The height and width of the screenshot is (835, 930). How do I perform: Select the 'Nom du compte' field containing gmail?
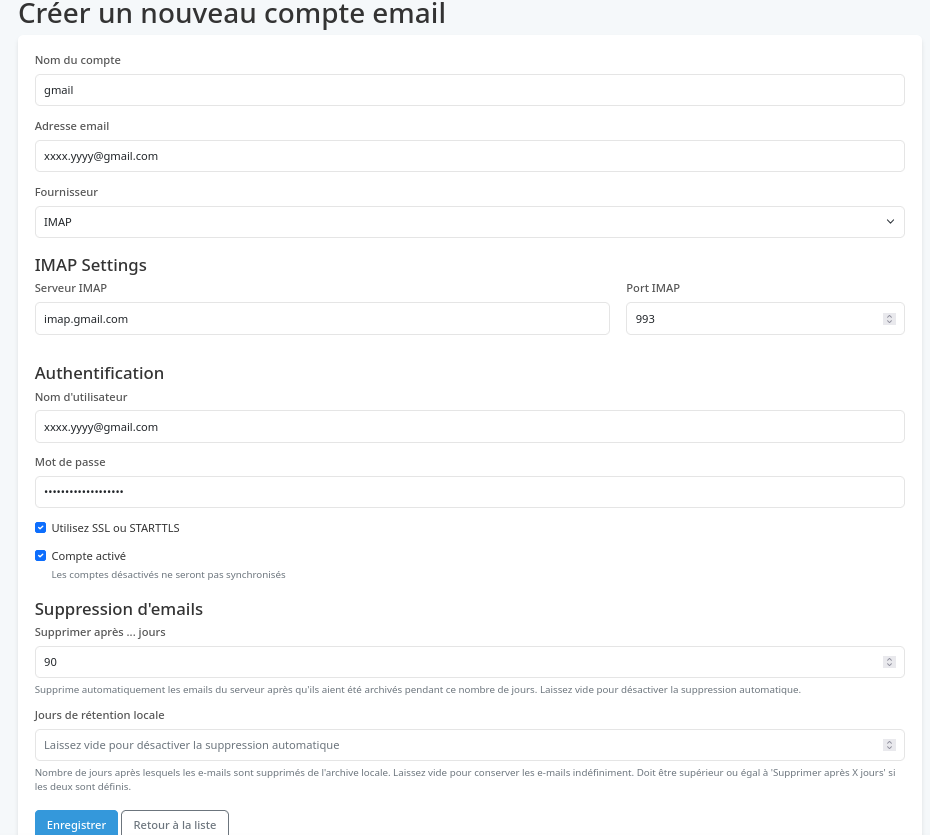469,89
